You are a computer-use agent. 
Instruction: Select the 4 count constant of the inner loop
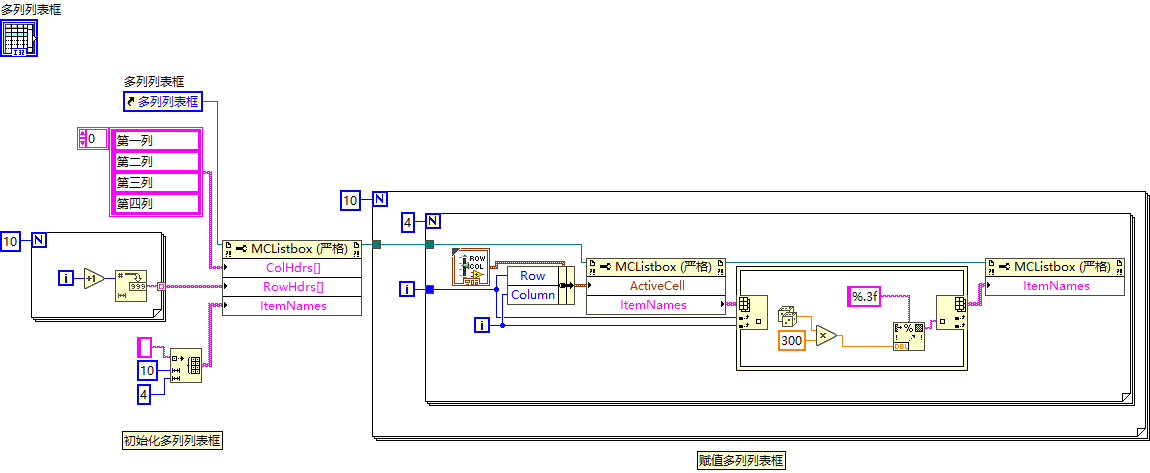[409, 221]
